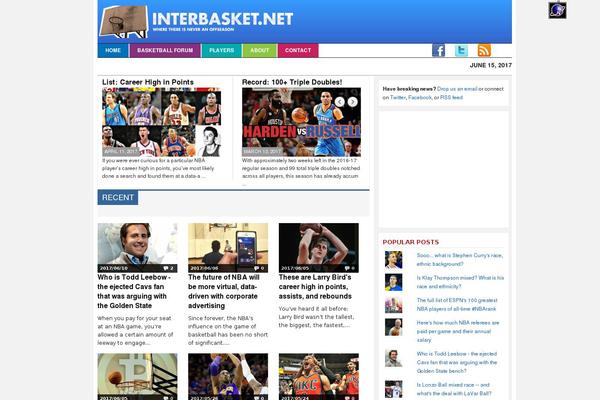Open 'These are Larry Bird's career high' title

pos(315,287)
